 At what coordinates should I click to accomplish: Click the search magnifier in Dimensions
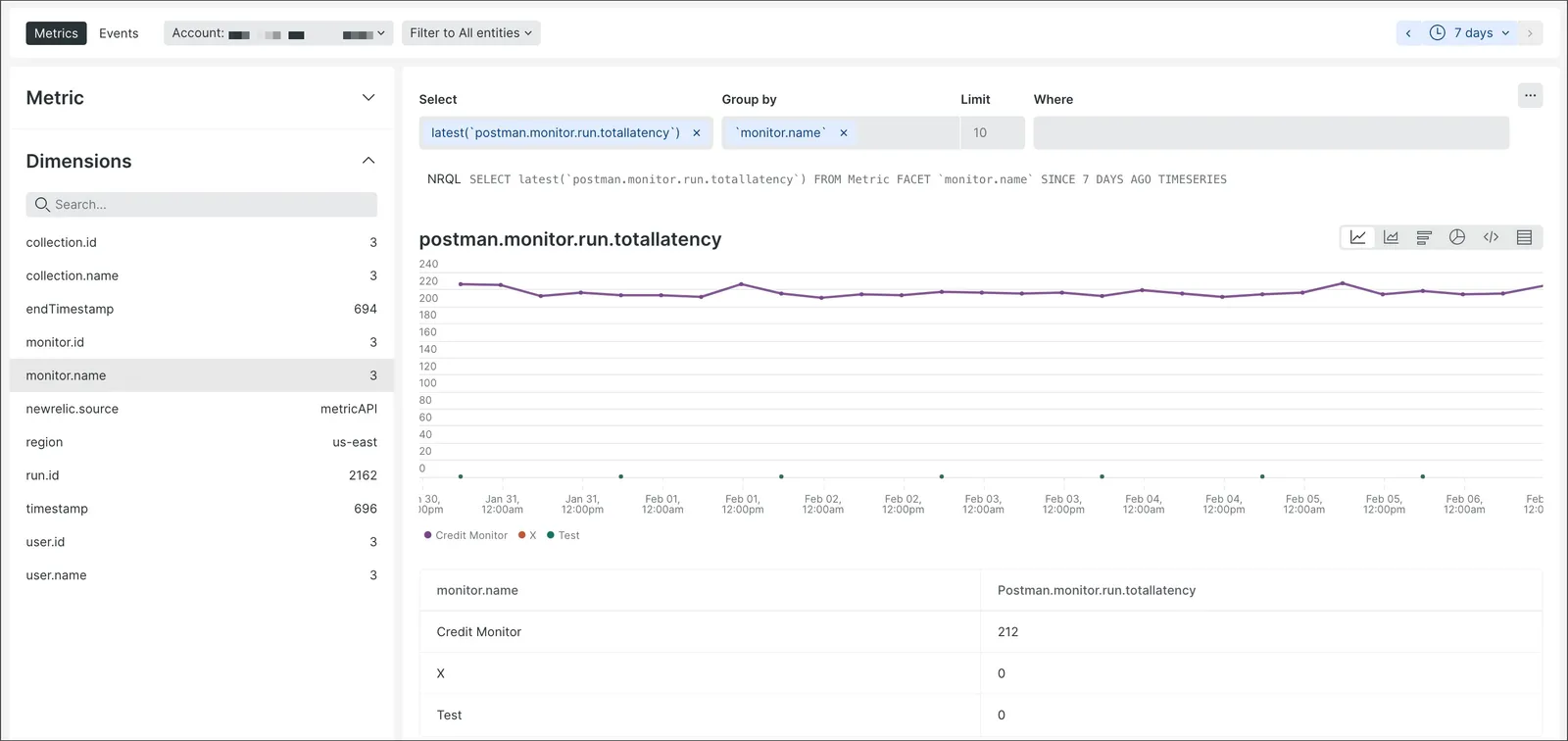tap(42, 205)
